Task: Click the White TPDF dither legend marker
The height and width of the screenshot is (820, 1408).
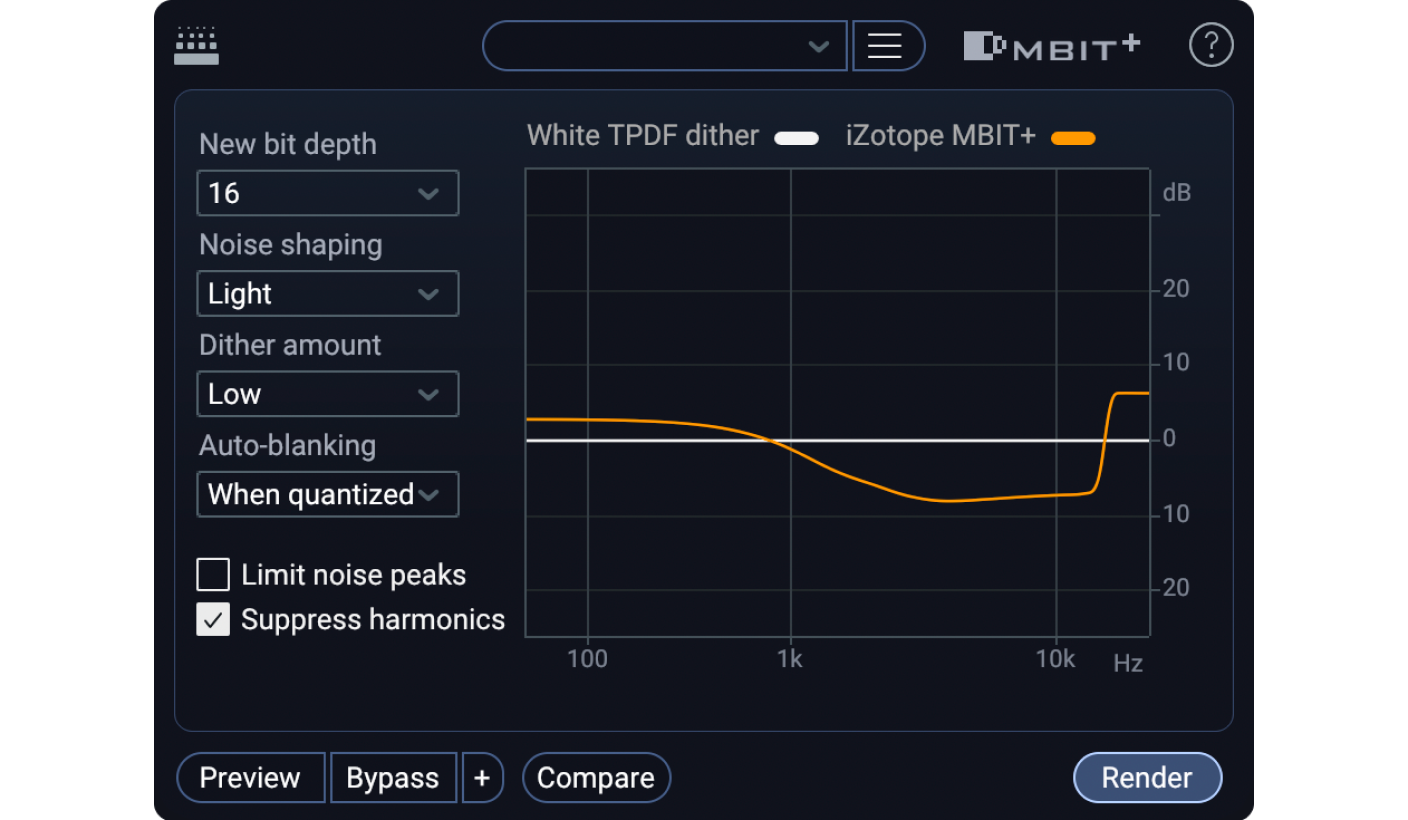Action: [x=796, y=136]
